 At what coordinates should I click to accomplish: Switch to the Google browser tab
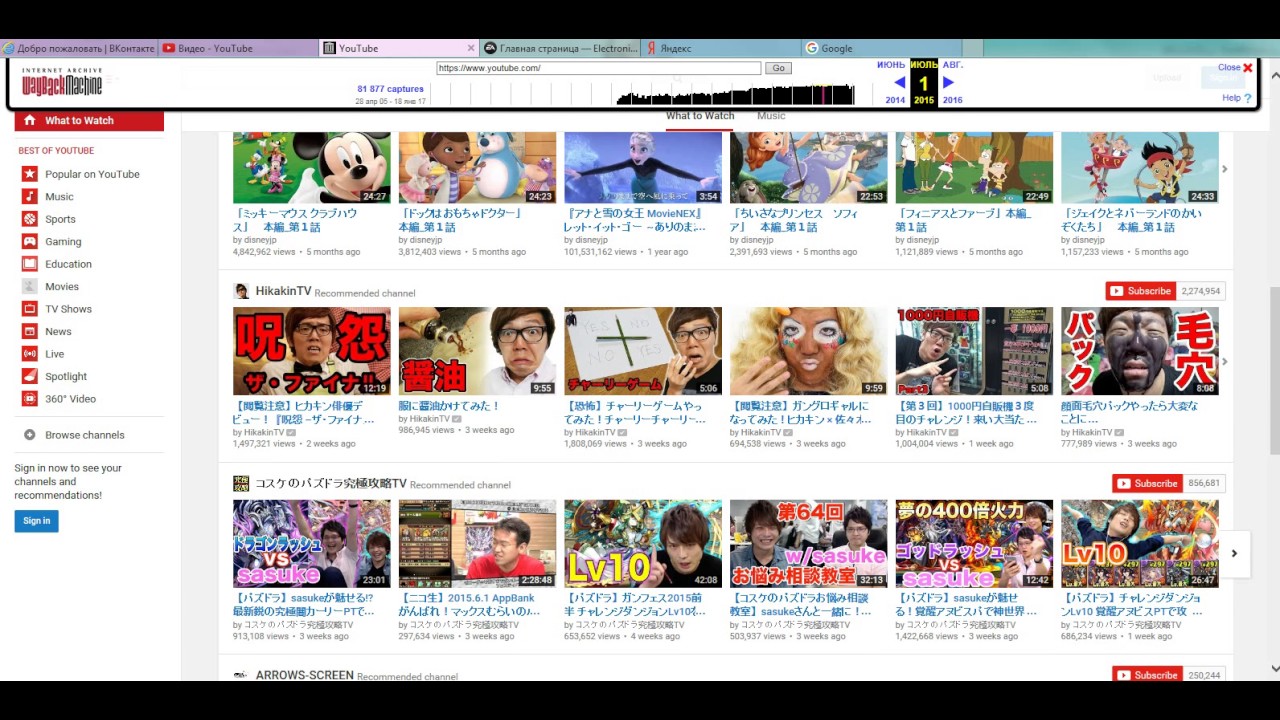881,48
